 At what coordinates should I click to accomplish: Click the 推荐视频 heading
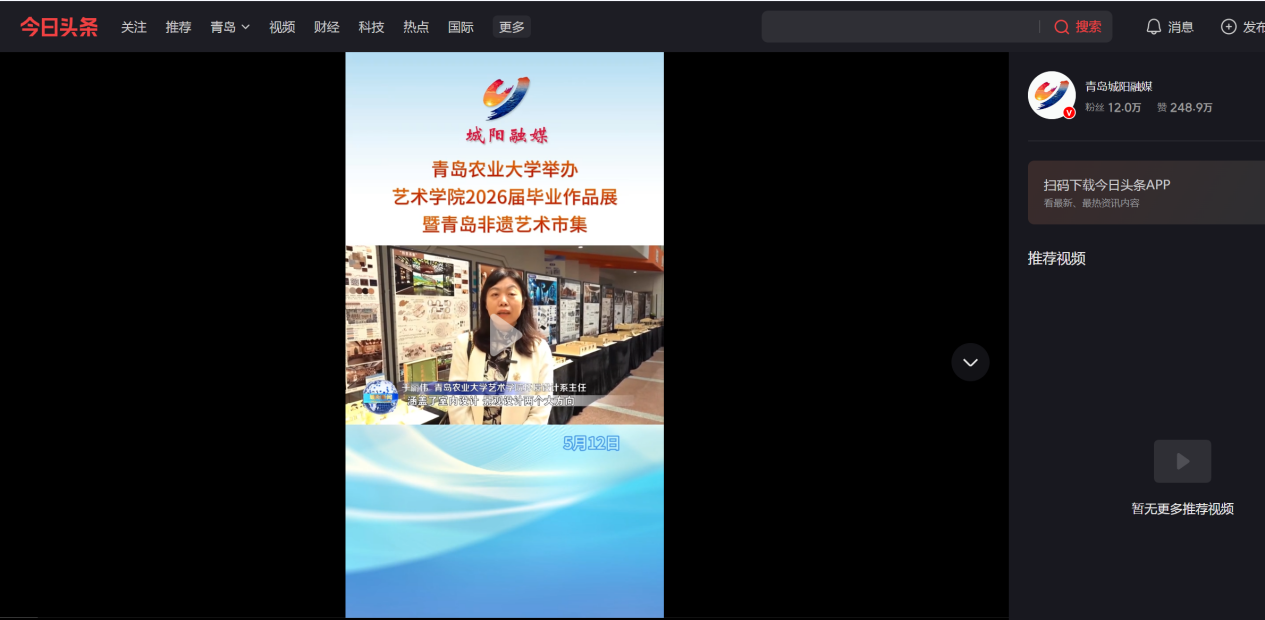(x=1057, y=258)
